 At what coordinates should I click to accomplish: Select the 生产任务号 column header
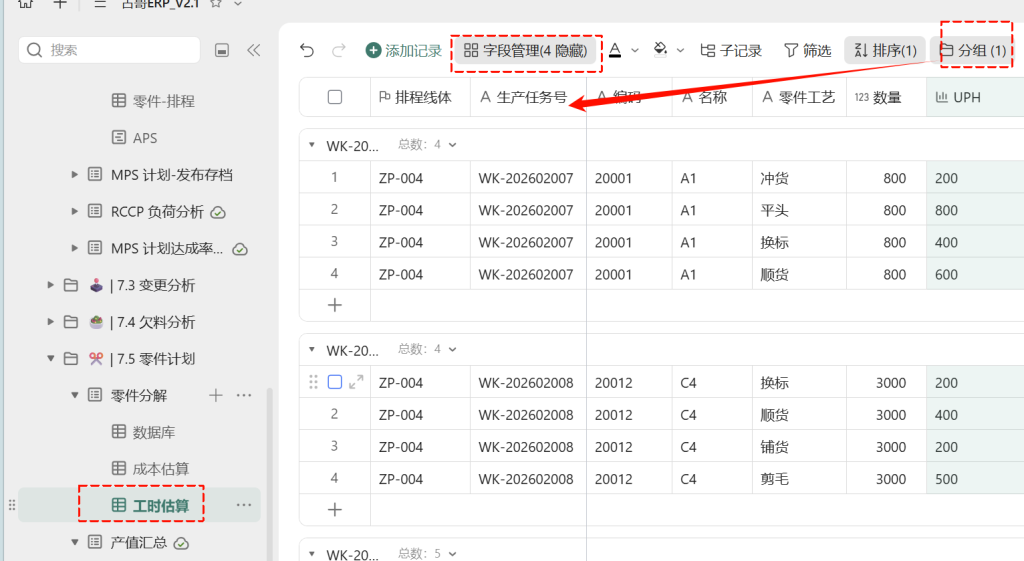click(528, 97)
